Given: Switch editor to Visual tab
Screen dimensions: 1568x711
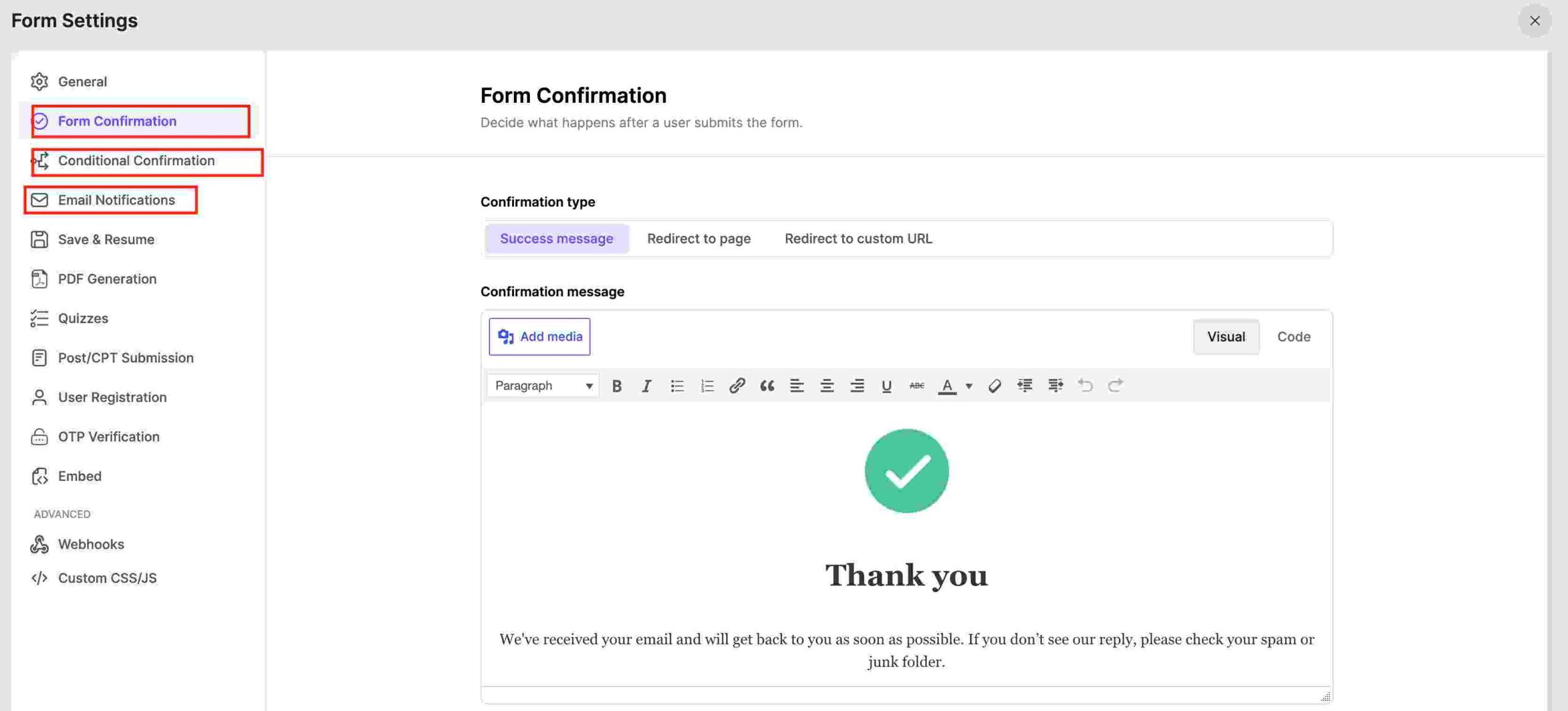Looking at the screenshot, I should pos(1226,336).
